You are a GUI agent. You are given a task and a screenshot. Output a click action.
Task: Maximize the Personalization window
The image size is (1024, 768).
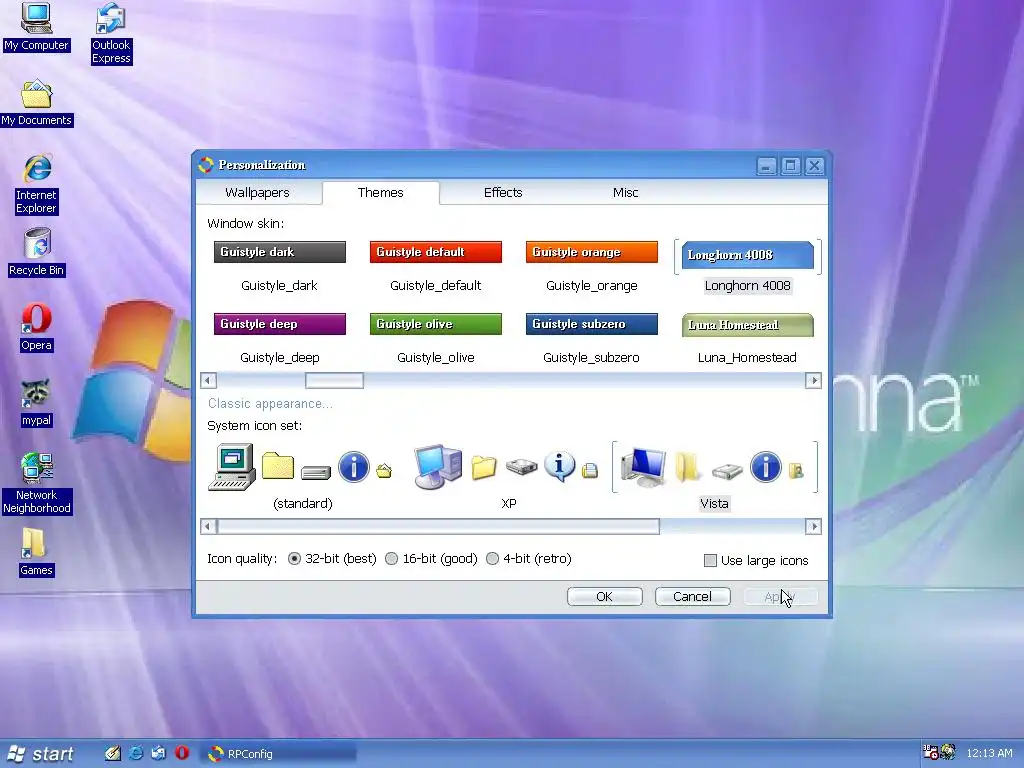pyautogui.click(x=790, y=166)
